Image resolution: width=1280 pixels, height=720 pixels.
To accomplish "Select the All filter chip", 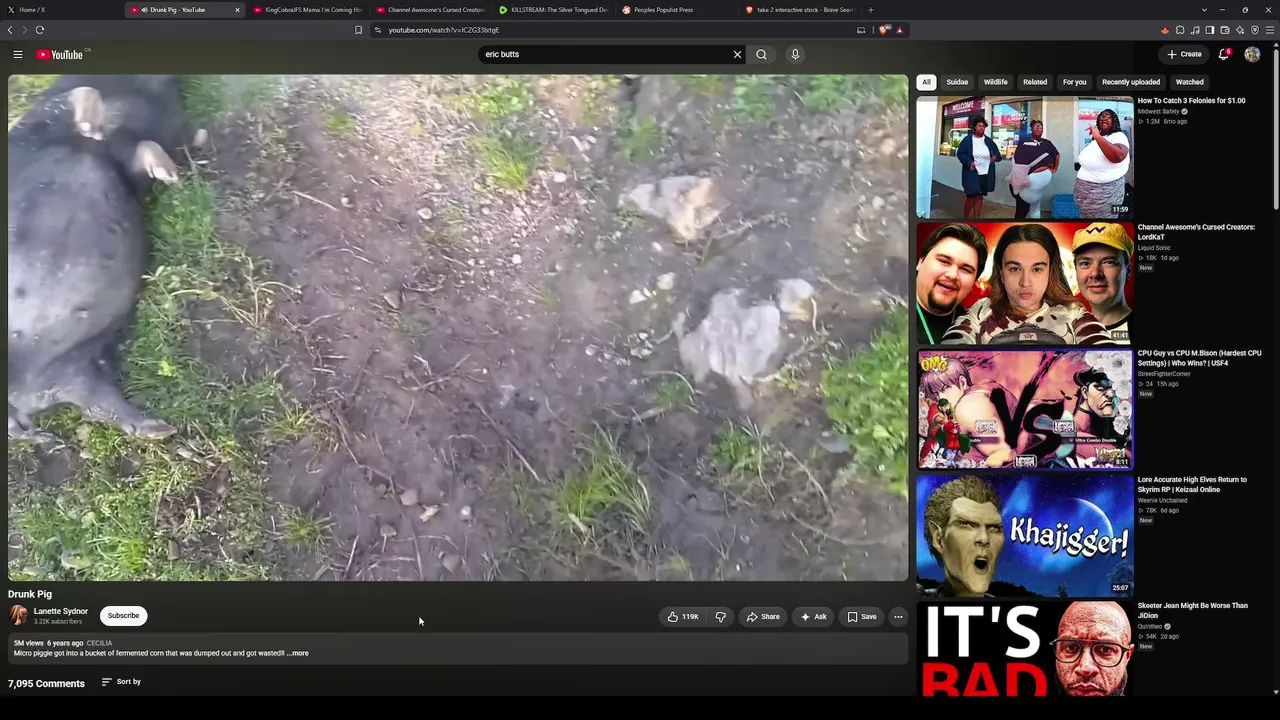I will pyautogui.click(x=926, y=82).
